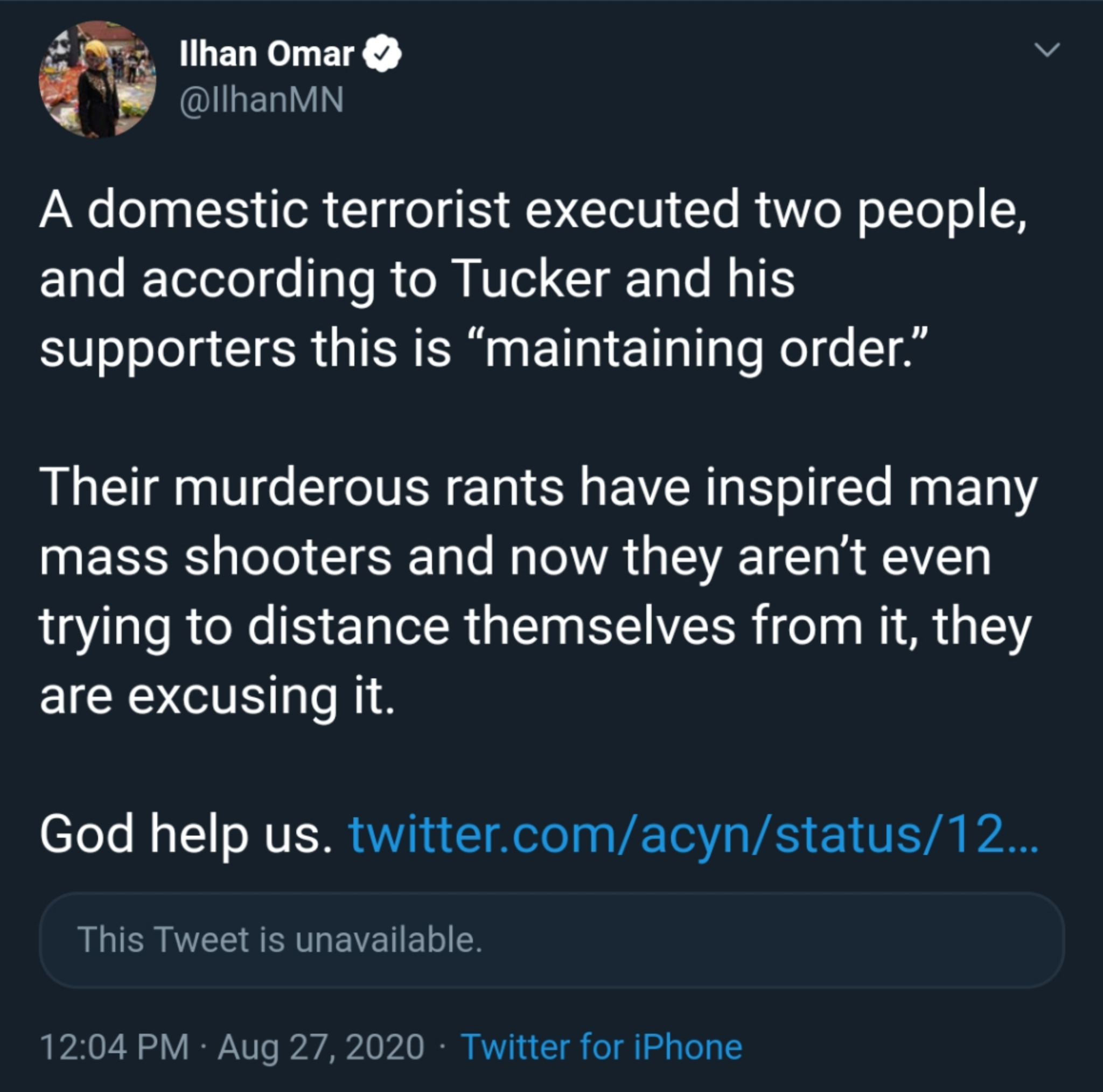Click the 'supporters this is' text
1103x1092 pixels.
(246, 351)
